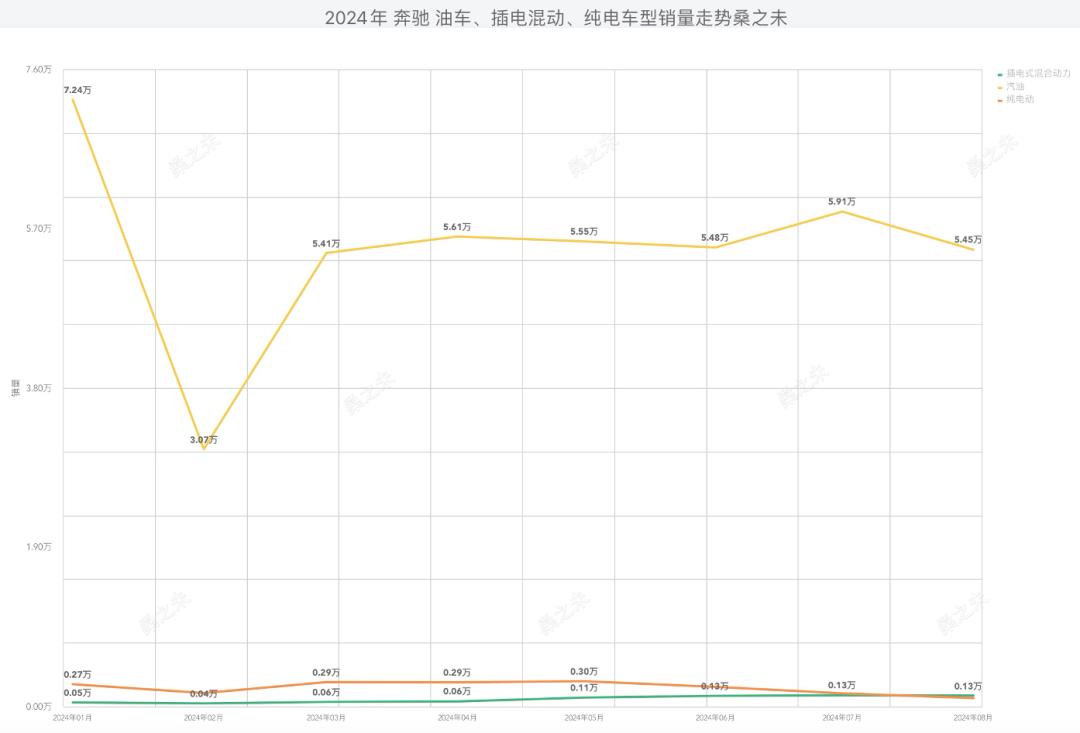Select the 7.24万 data point label

(x=78, y=90)
